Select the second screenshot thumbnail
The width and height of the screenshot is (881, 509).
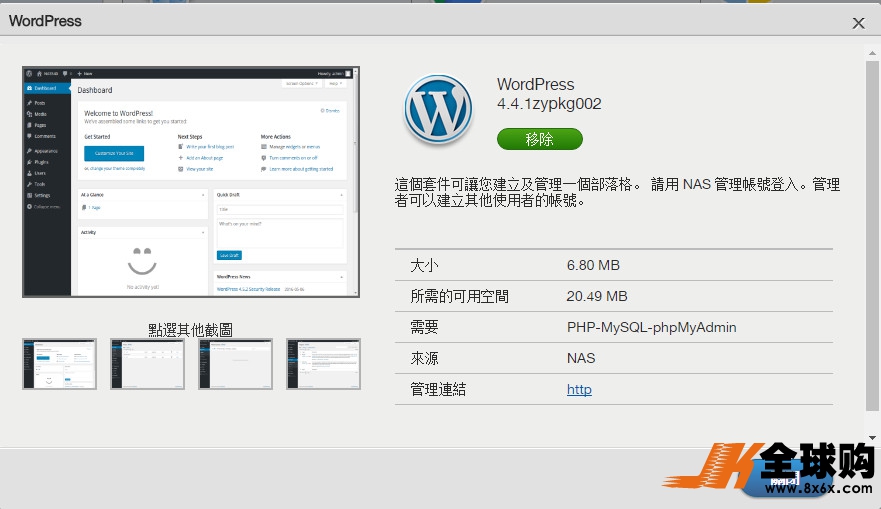pos(147,364)
